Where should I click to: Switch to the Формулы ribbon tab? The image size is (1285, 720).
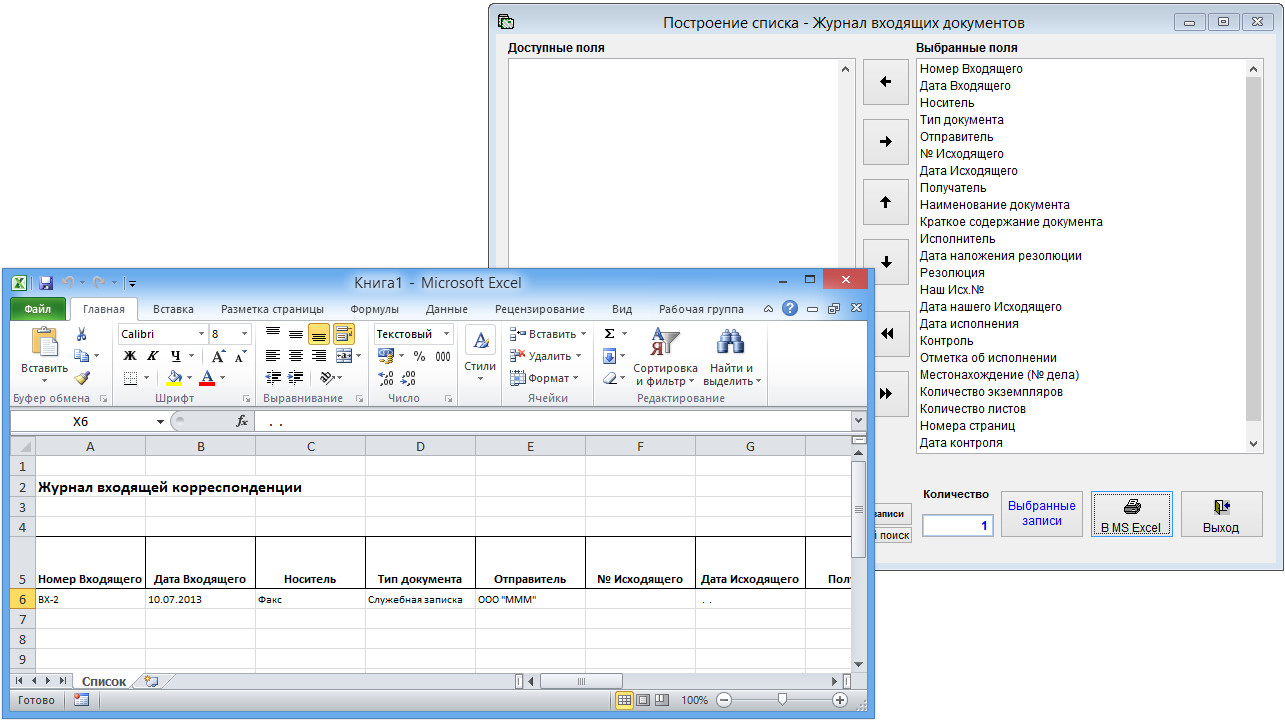tap(374, 309)
